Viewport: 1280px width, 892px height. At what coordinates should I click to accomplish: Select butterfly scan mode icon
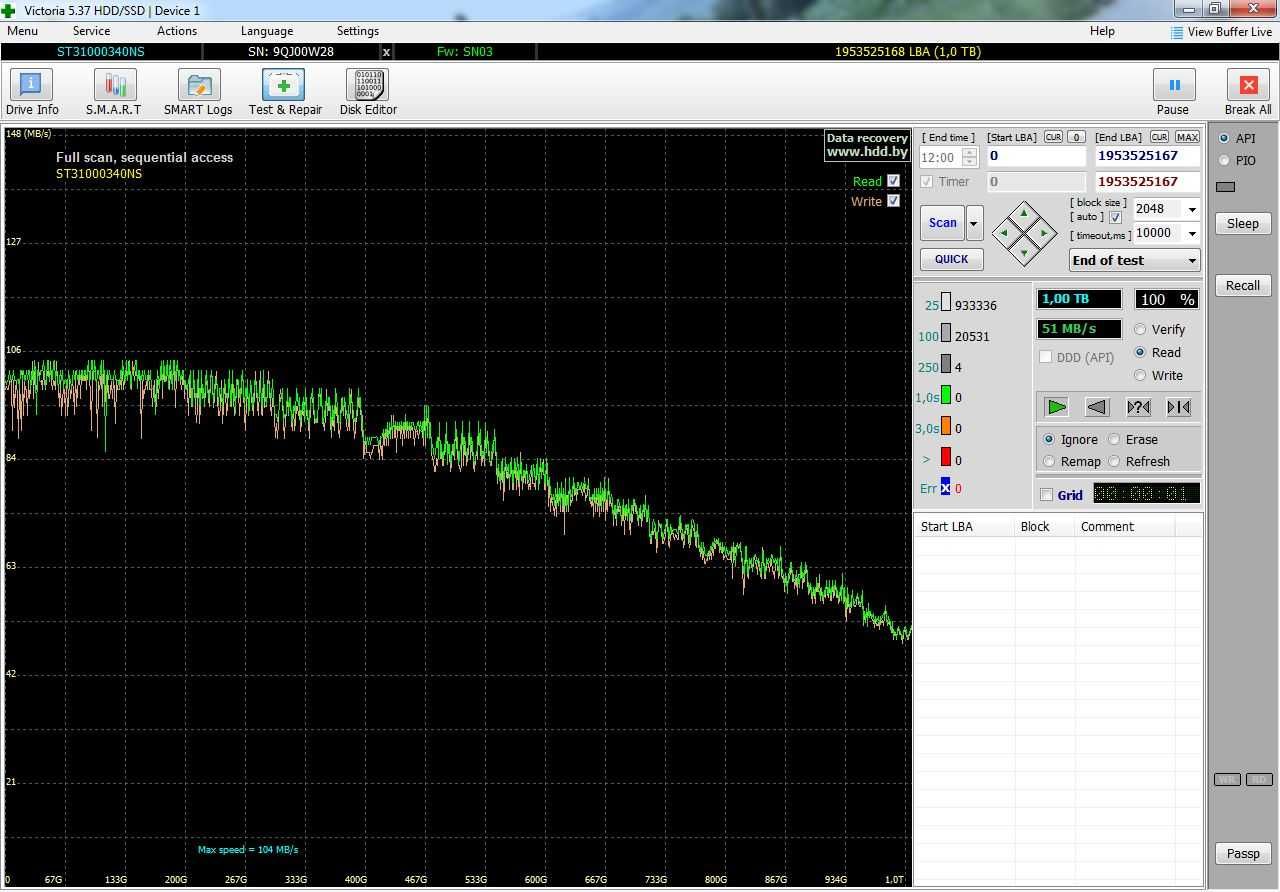point(1178,407)
